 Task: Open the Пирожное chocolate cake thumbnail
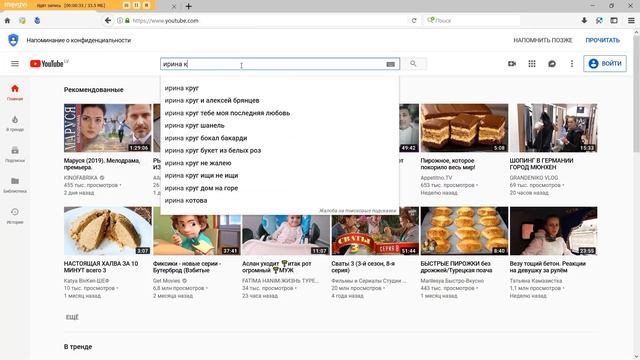(x=464, y=128)
